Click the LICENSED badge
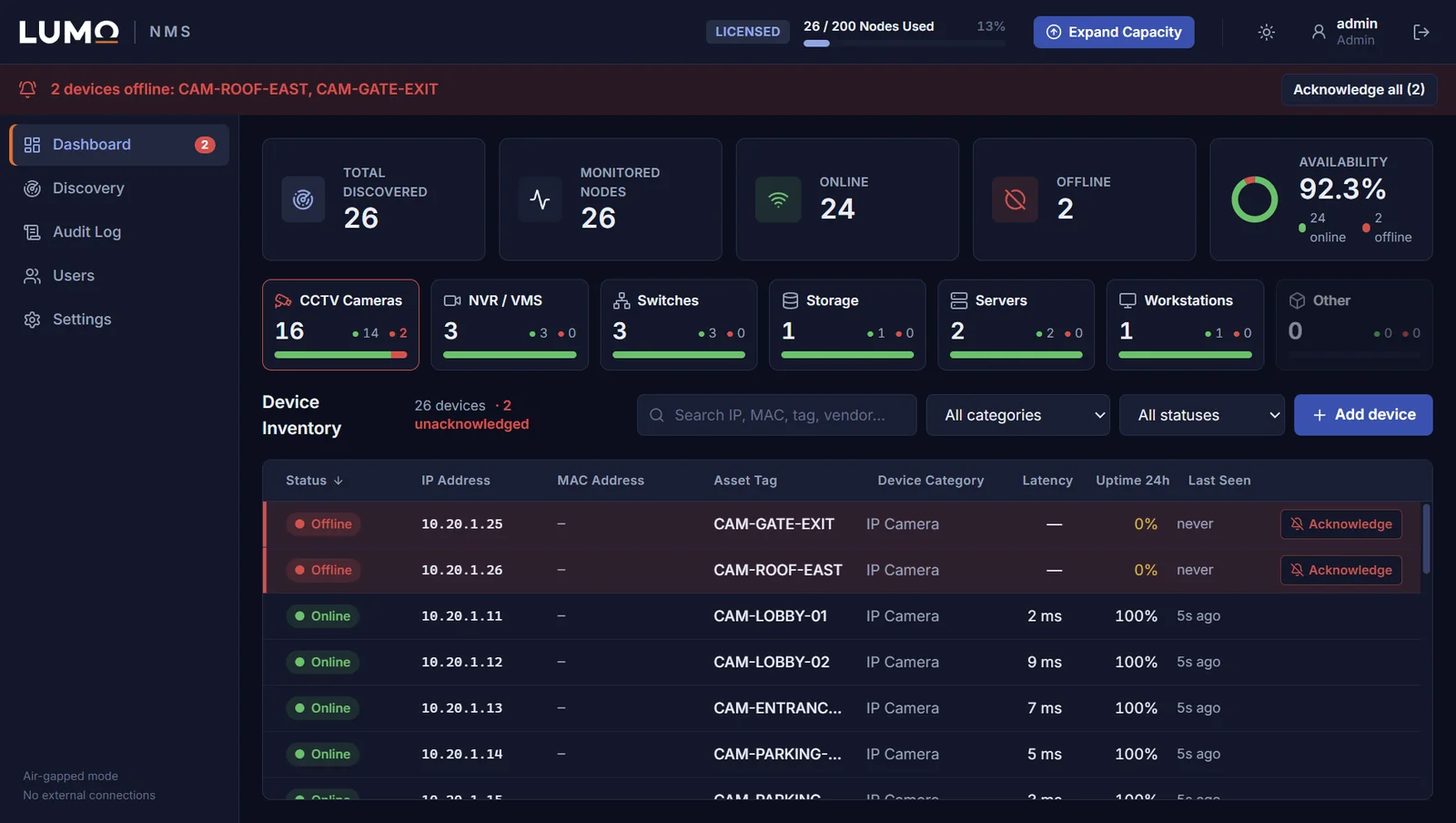 (x=747, y=32)
